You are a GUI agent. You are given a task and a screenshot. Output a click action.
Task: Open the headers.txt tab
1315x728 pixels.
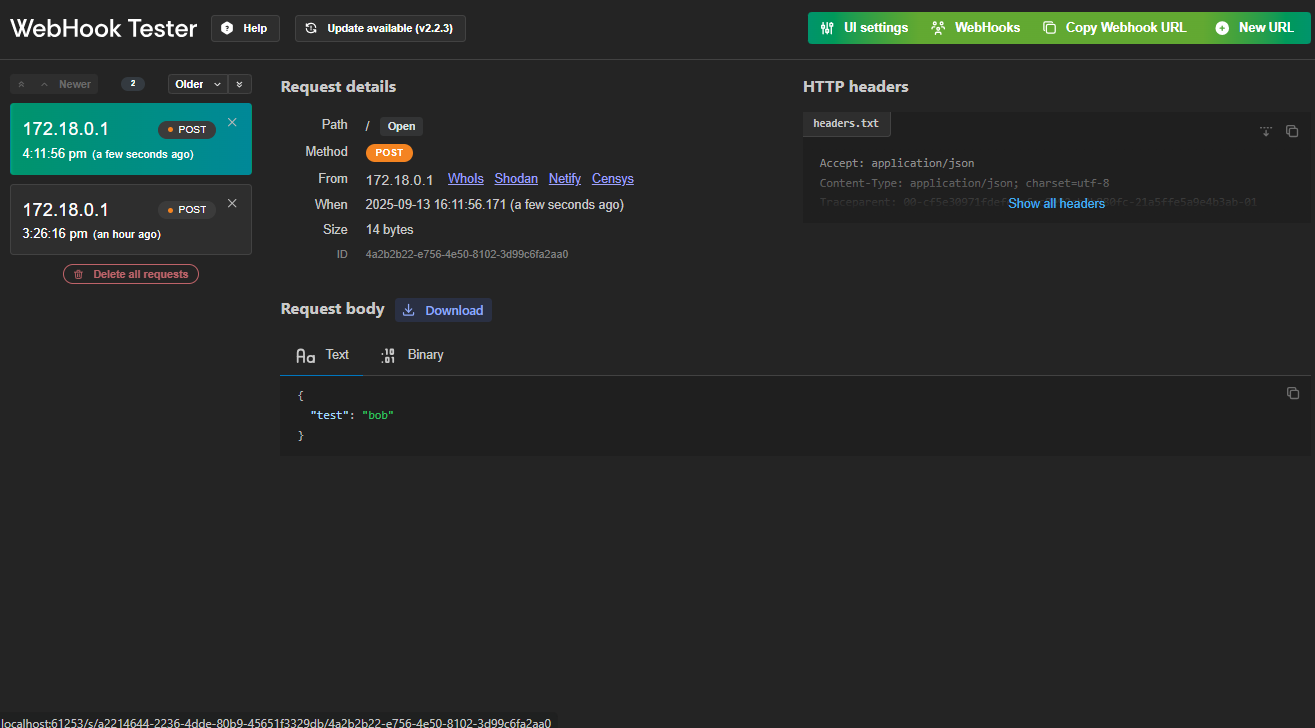tap(846, 123)
